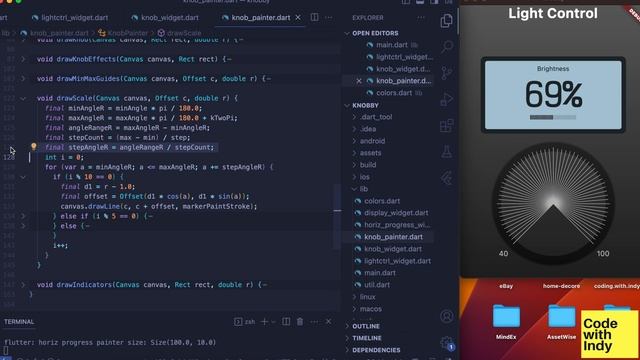Open the Source Control view
This screenshot has height=360, width=640.
click(x=447, y=73)
